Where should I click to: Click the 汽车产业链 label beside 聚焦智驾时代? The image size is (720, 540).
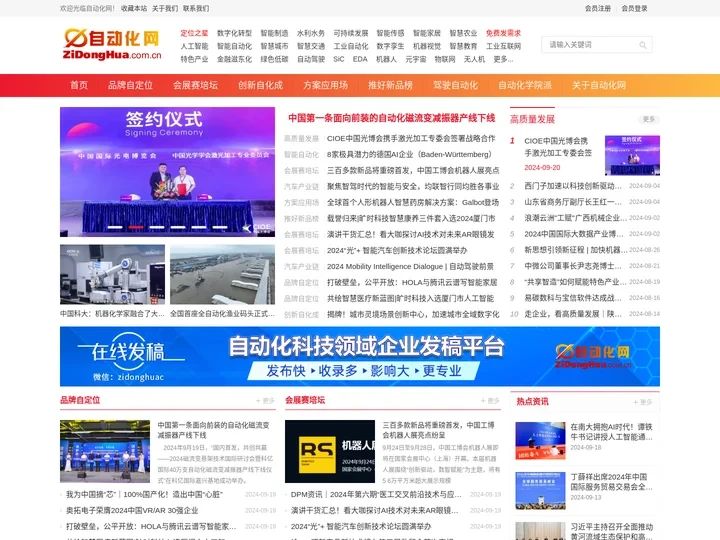click(x=301, y=186)
